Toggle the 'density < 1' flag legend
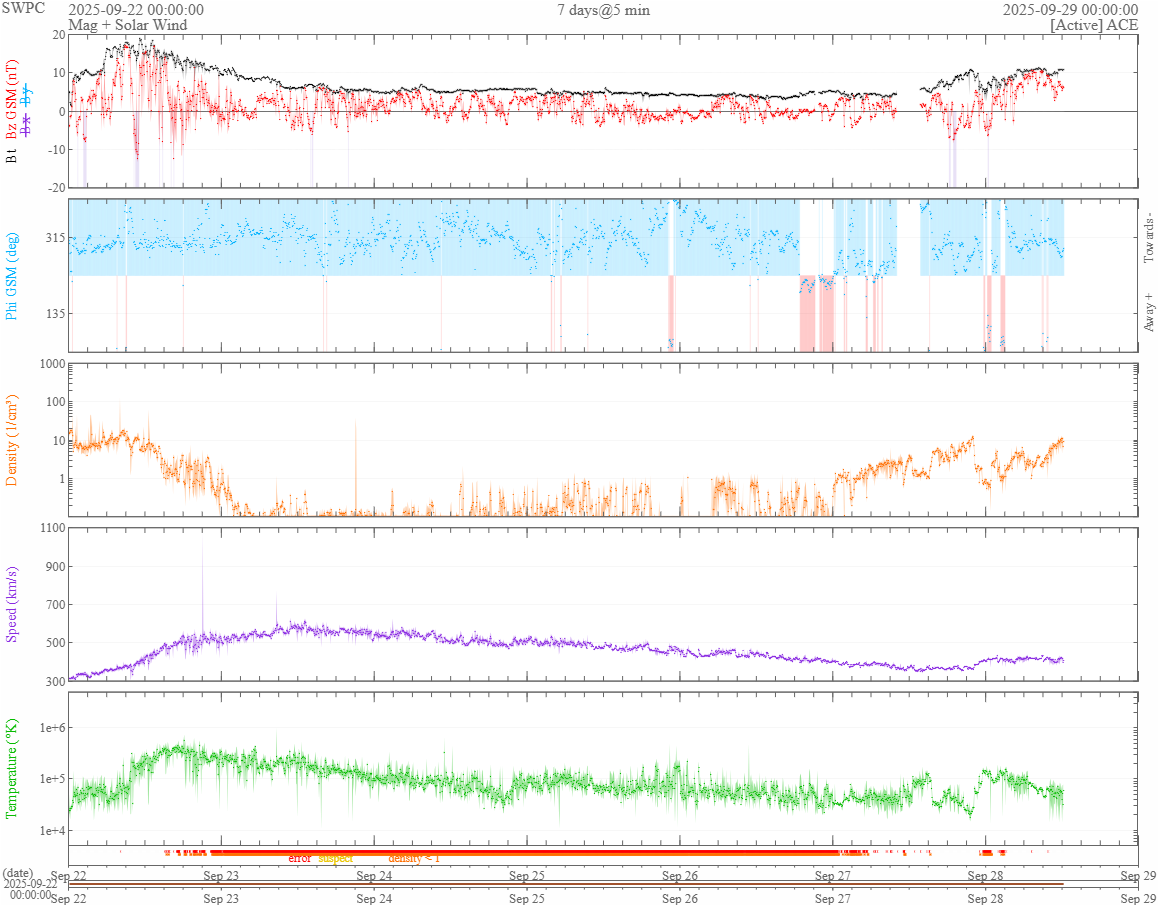This screenshot has width=1158, height=905. (x=414, y=858)
